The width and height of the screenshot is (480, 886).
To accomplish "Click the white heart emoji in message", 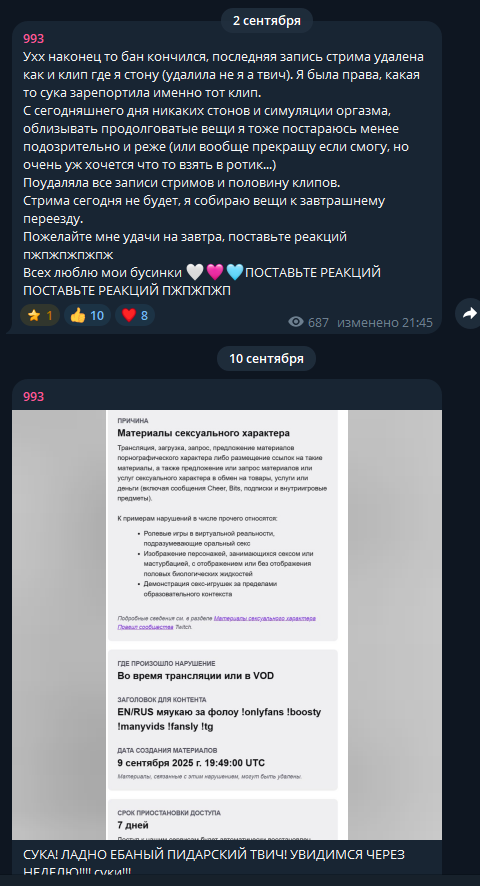I will coord(194,272).
